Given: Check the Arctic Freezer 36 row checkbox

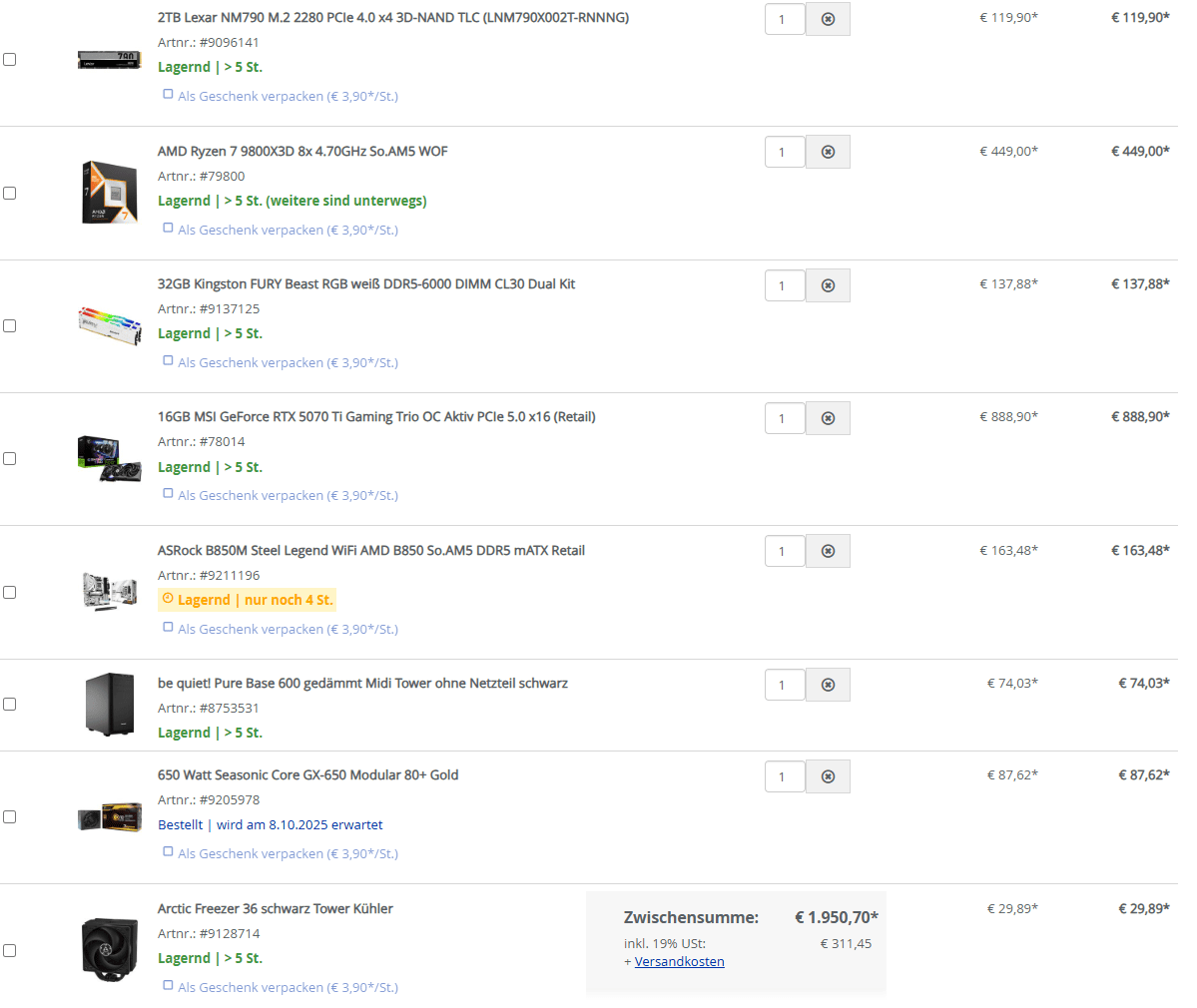Looking at the screenshot, I should point(10,950).
